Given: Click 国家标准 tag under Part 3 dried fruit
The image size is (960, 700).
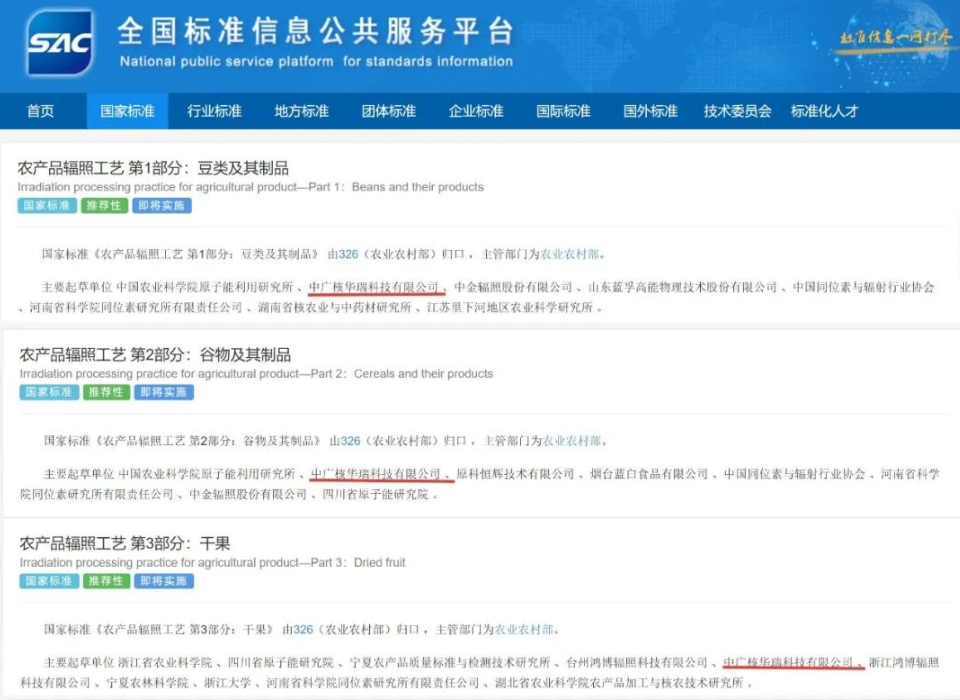Looking at the screenshot, I should click(49, 581).
